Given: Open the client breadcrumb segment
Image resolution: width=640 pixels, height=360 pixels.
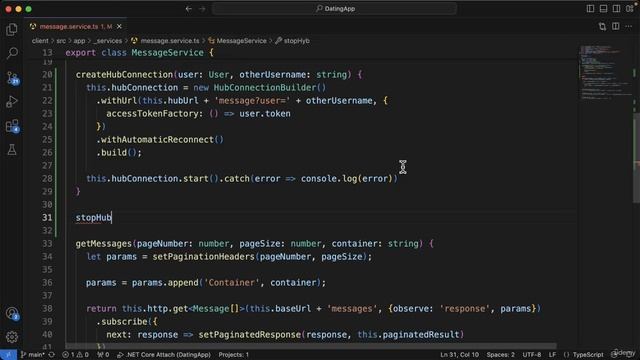Looking at the screenshot, I should tap(40, 41).
